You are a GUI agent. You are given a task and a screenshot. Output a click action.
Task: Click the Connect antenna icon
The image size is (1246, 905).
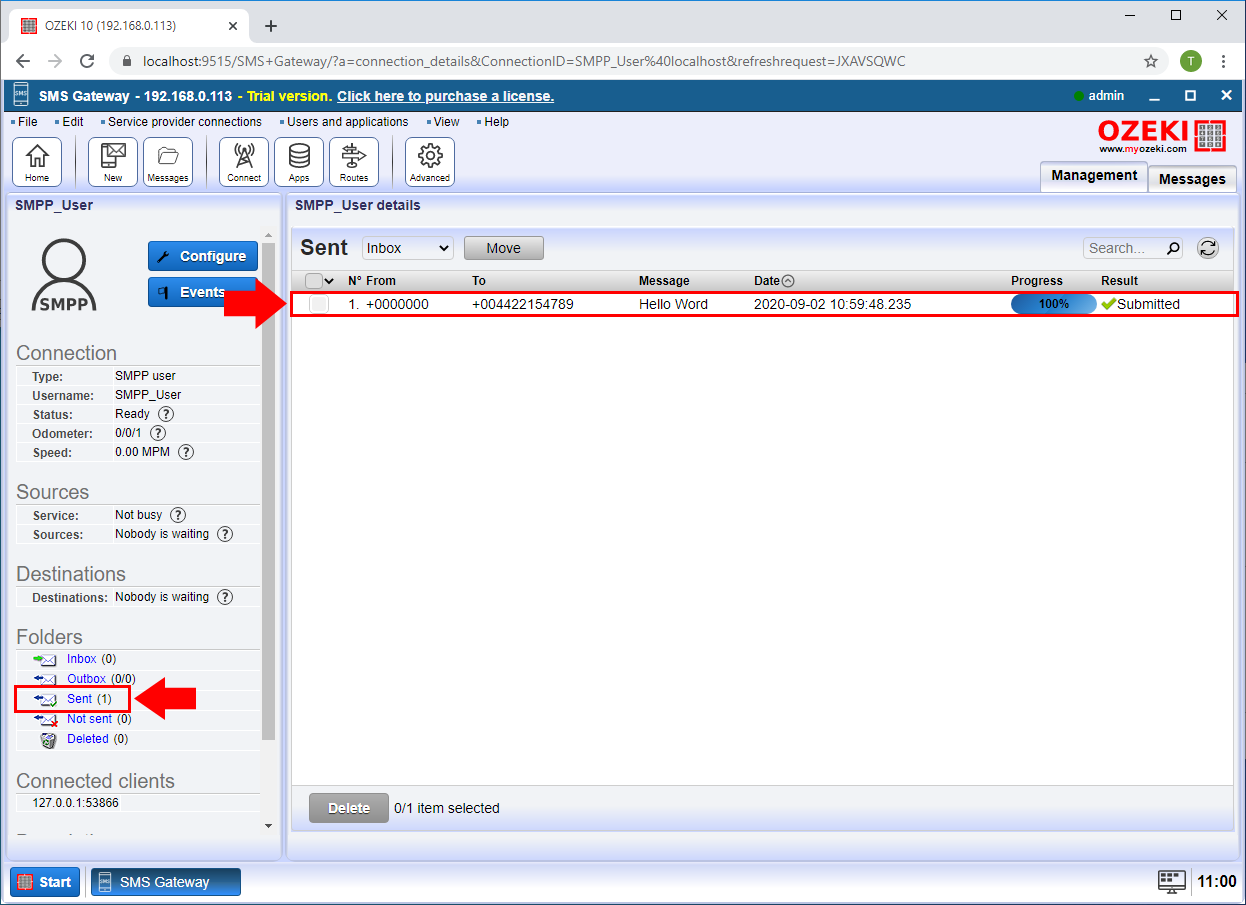click(244, 162)
